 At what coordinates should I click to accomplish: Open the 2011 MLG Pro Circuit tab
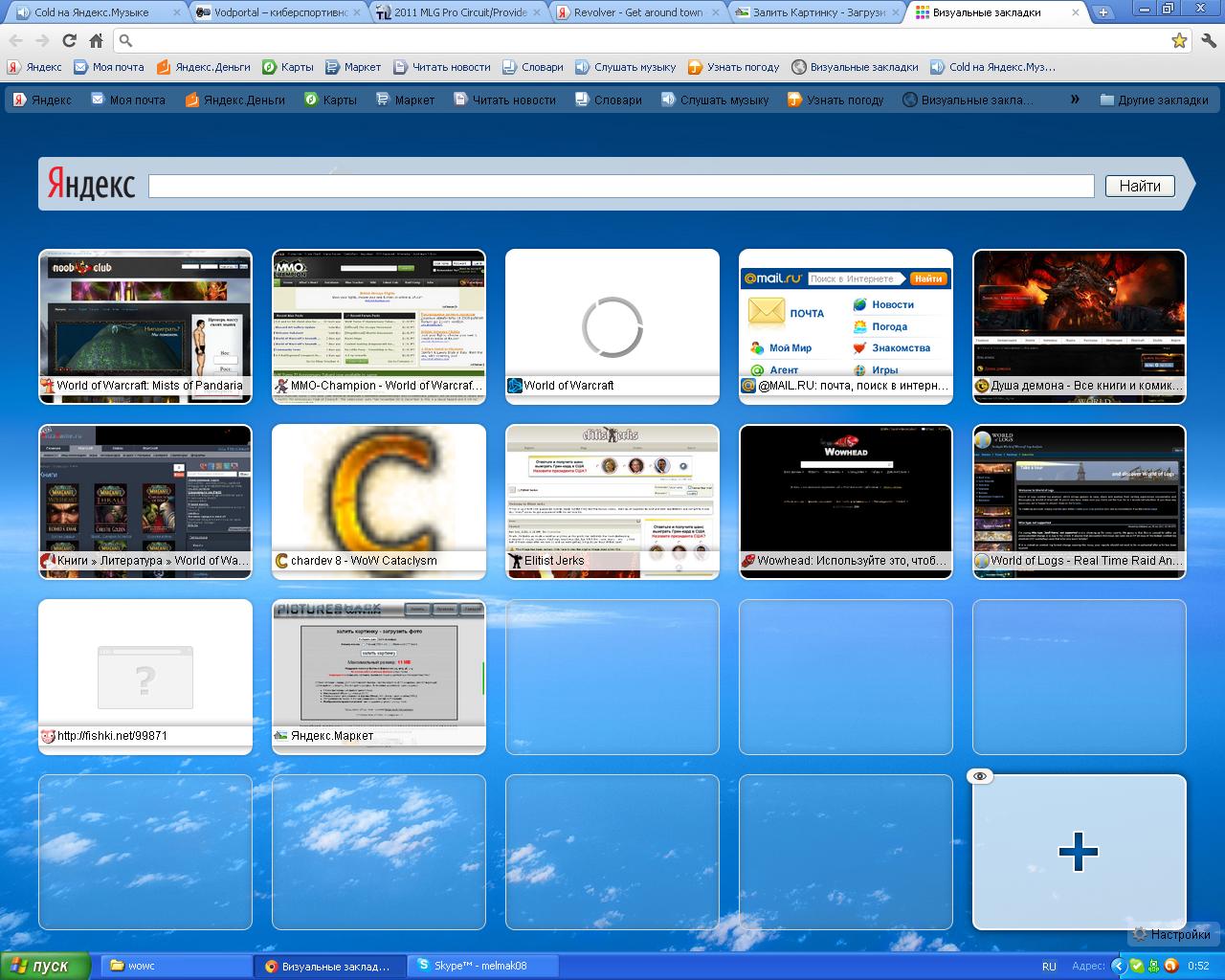(x=457, y=12)
